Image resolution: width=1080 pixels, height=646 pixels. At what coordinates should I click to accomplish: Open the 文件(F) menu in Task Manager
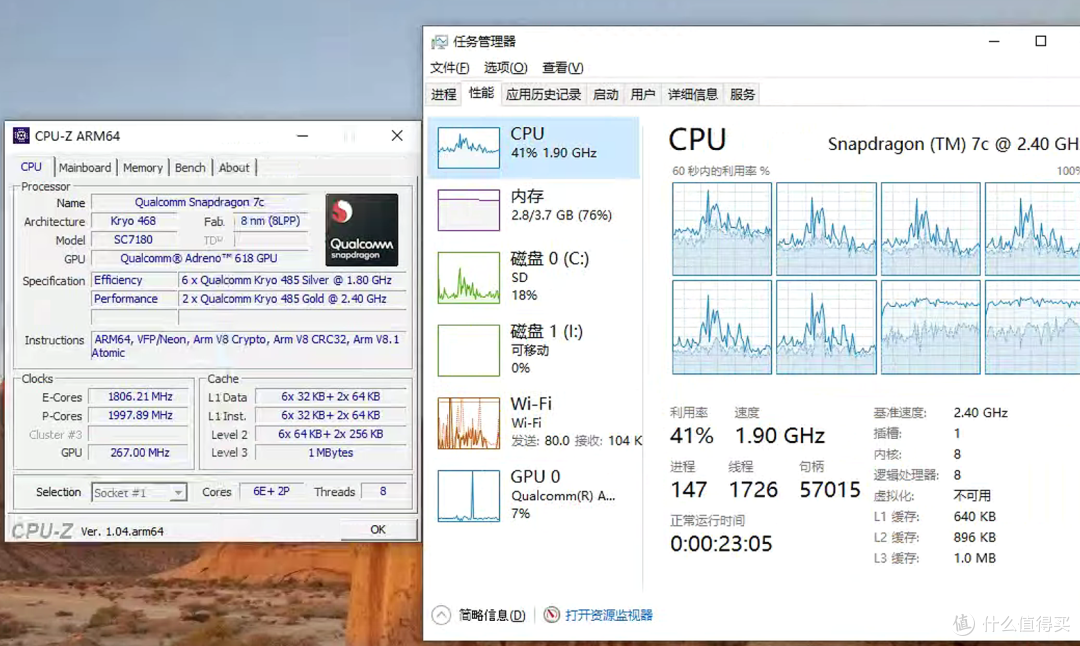pyautogui.click(x=450, y=67)
